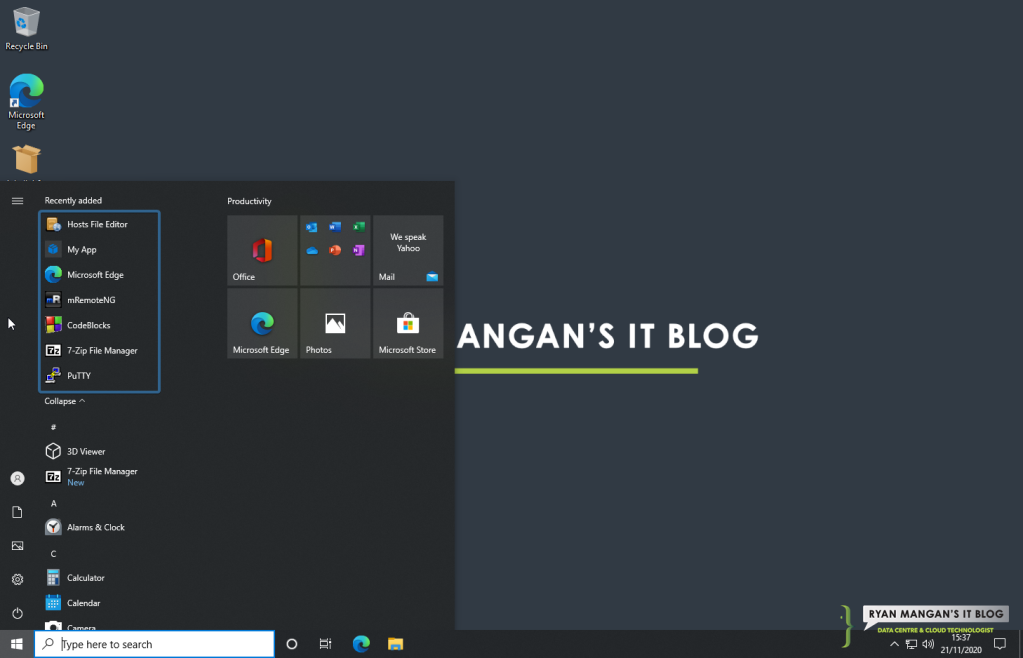
Task: Collapse the Recently added list
Action: [65, 401]
